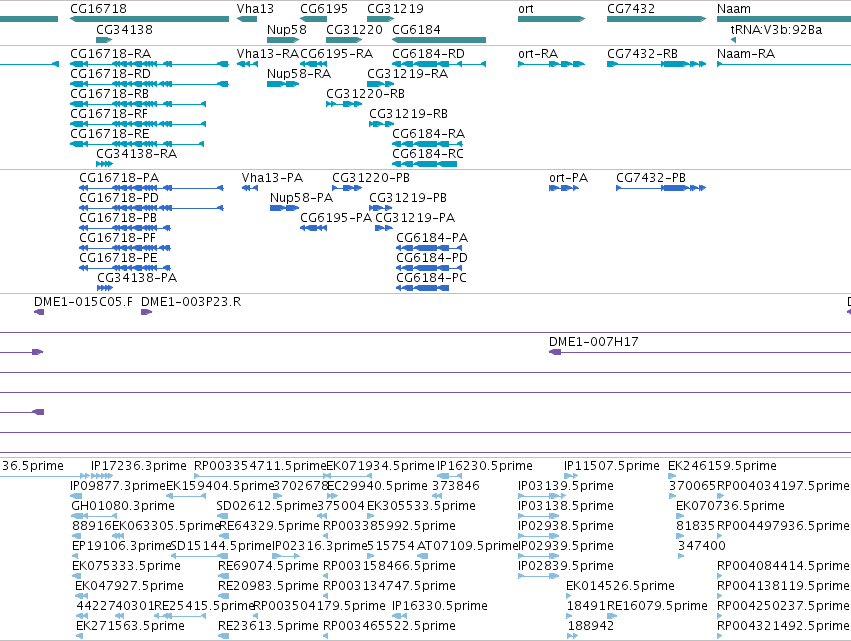
Task: Select the CG34138 gene label
Action: coord(124,29)
